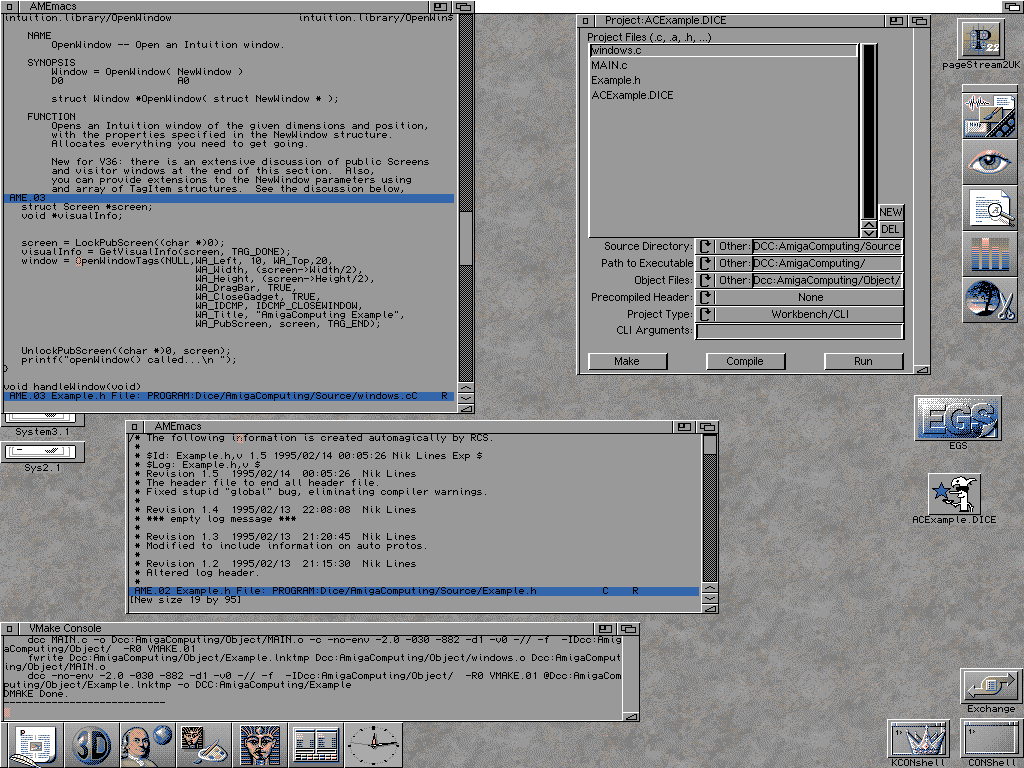Click the down arrow in the windows.c AMEmacs window

[x=466, y=398]
